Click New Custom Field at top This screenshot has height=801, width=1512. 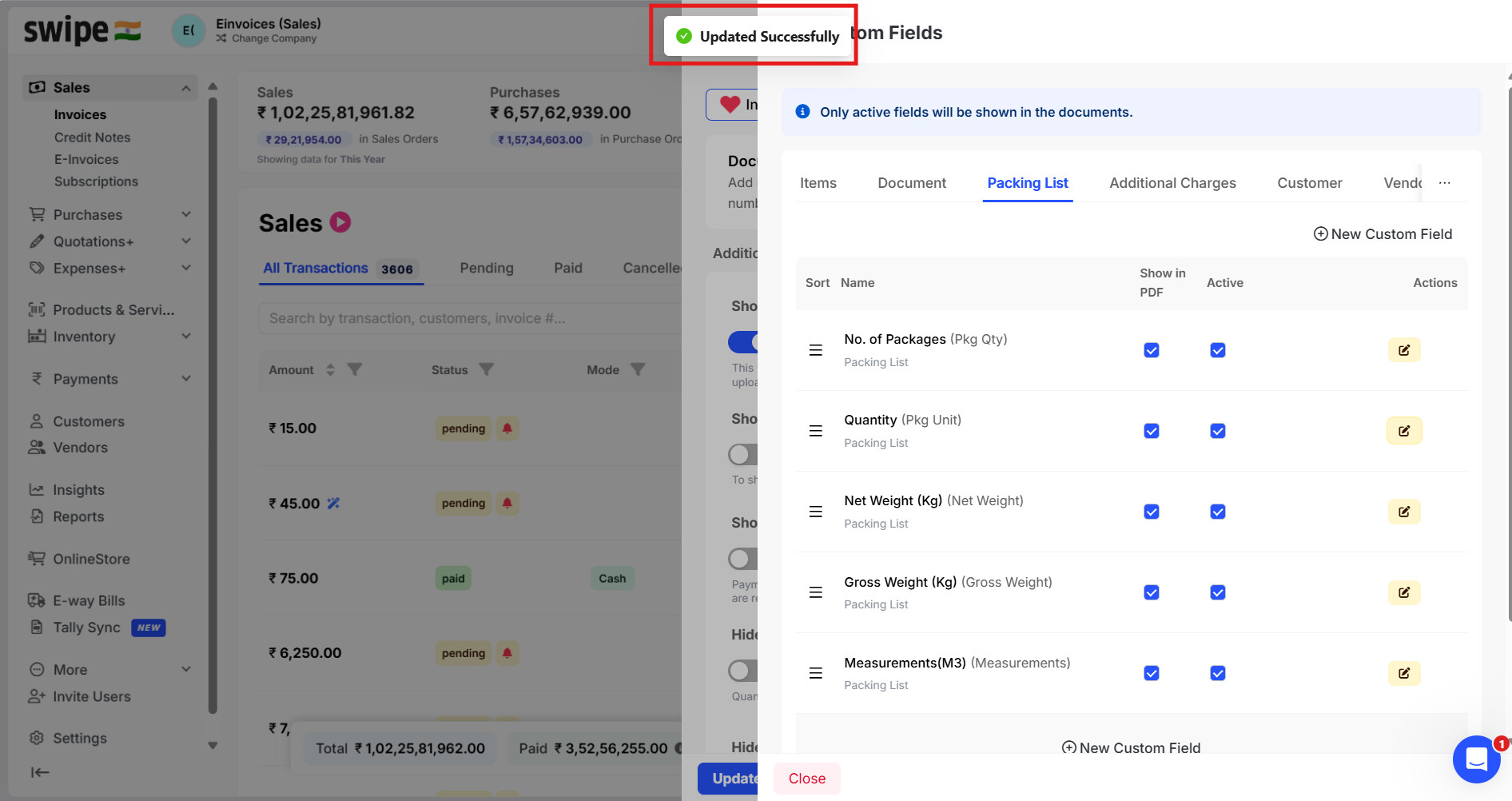coord(1383,234)
